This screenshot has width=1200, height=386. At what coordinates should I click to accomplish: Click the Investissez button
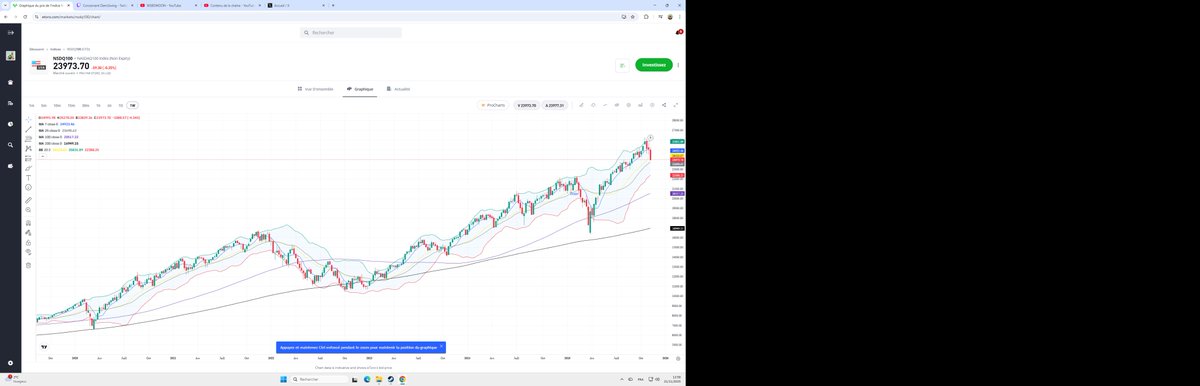tap(654, 65)
